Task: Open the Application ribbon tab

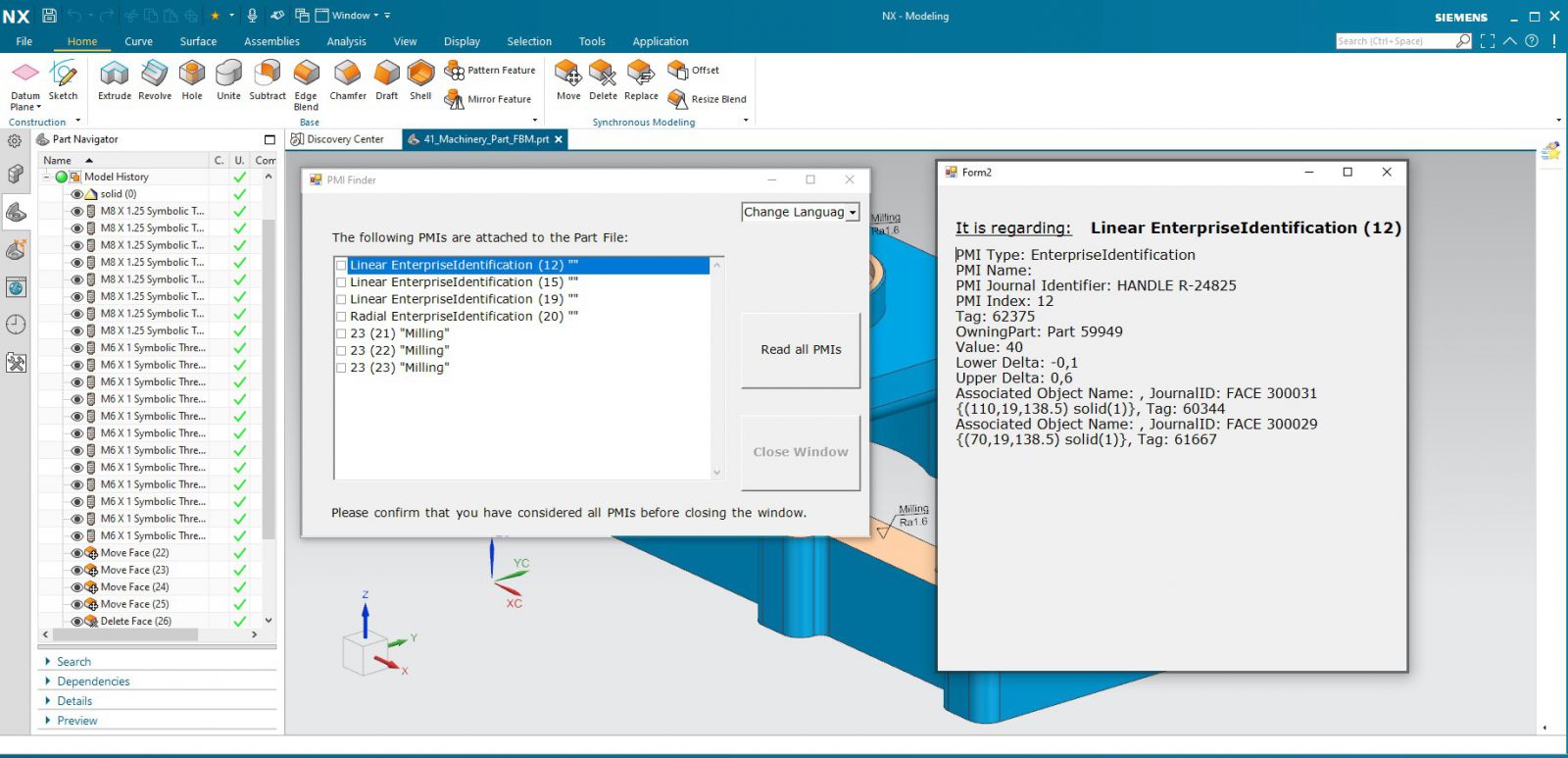Action: 660,41
